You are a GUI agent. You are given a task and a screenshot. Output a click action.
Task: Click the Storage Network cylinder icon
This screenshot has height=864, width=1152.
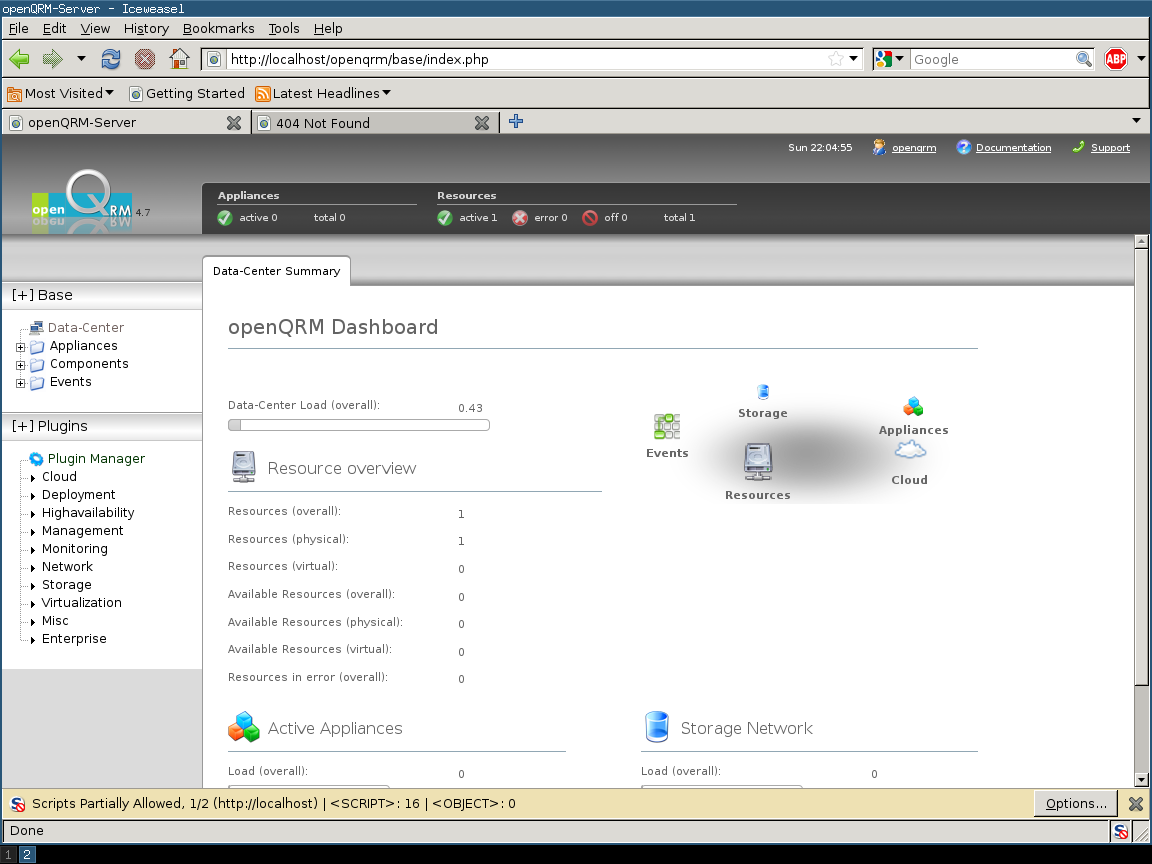click(x=657, y=727)
